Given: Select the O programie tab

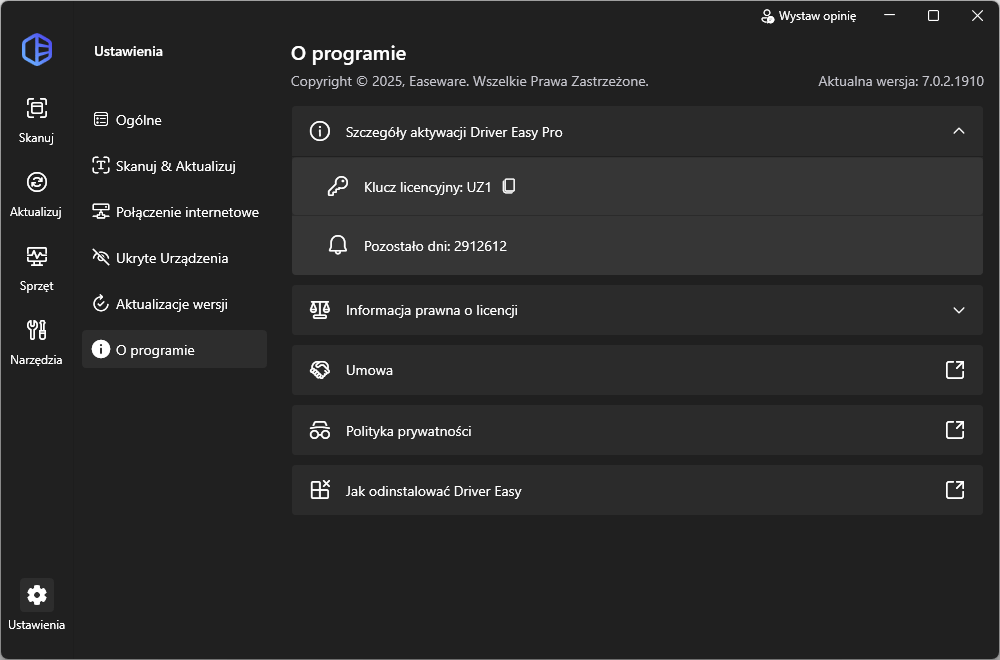Looking at the screenshot, I should point(174,349).
